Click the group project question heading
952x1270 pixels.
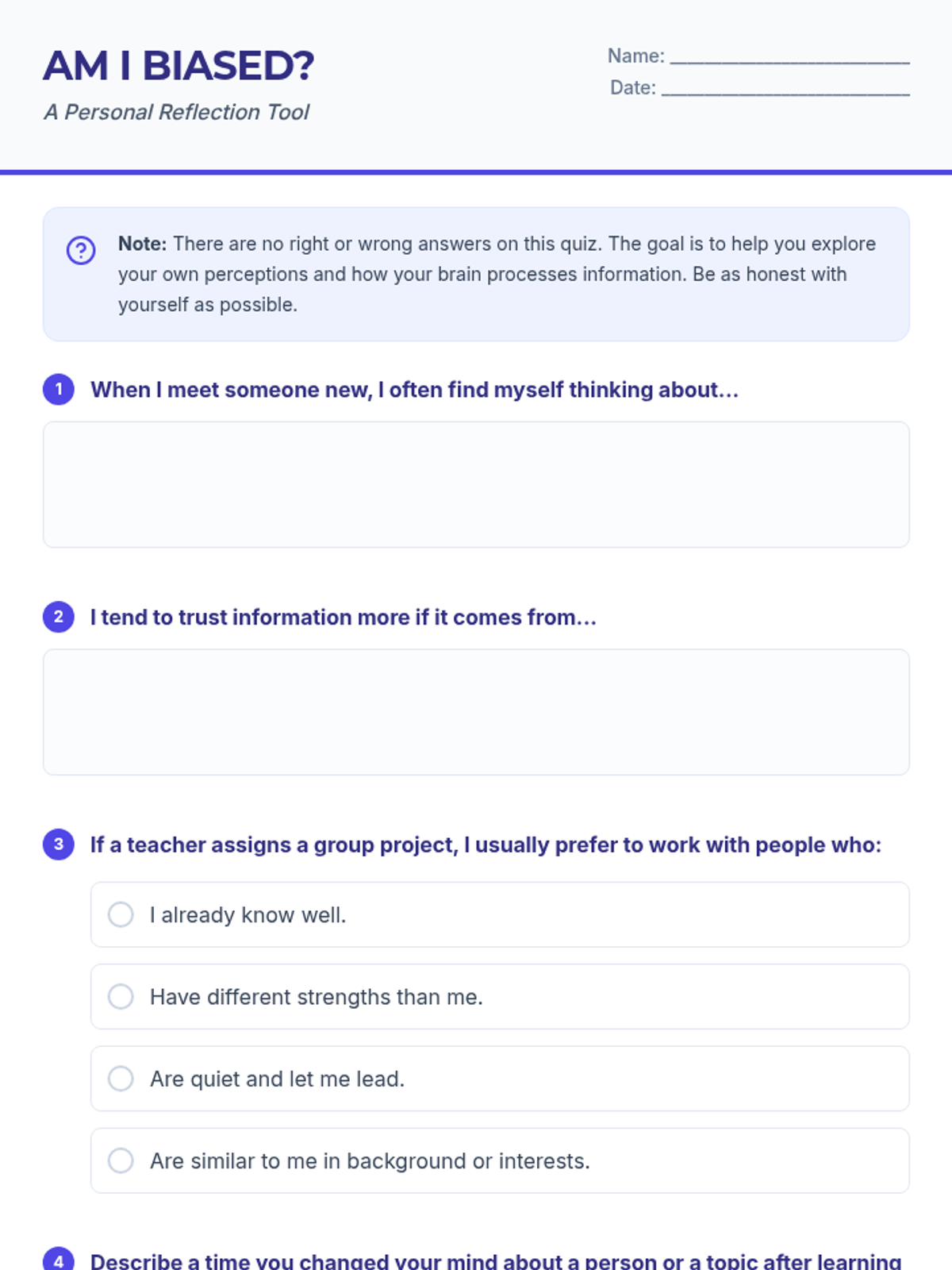point(486,845)
